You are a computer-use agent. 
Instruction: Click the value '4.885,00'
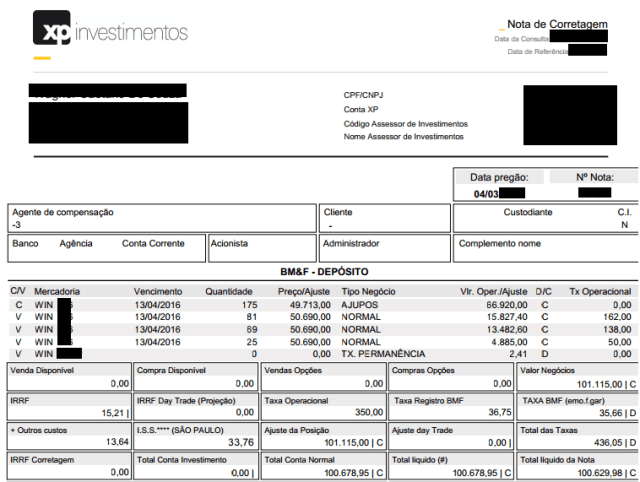509,342
